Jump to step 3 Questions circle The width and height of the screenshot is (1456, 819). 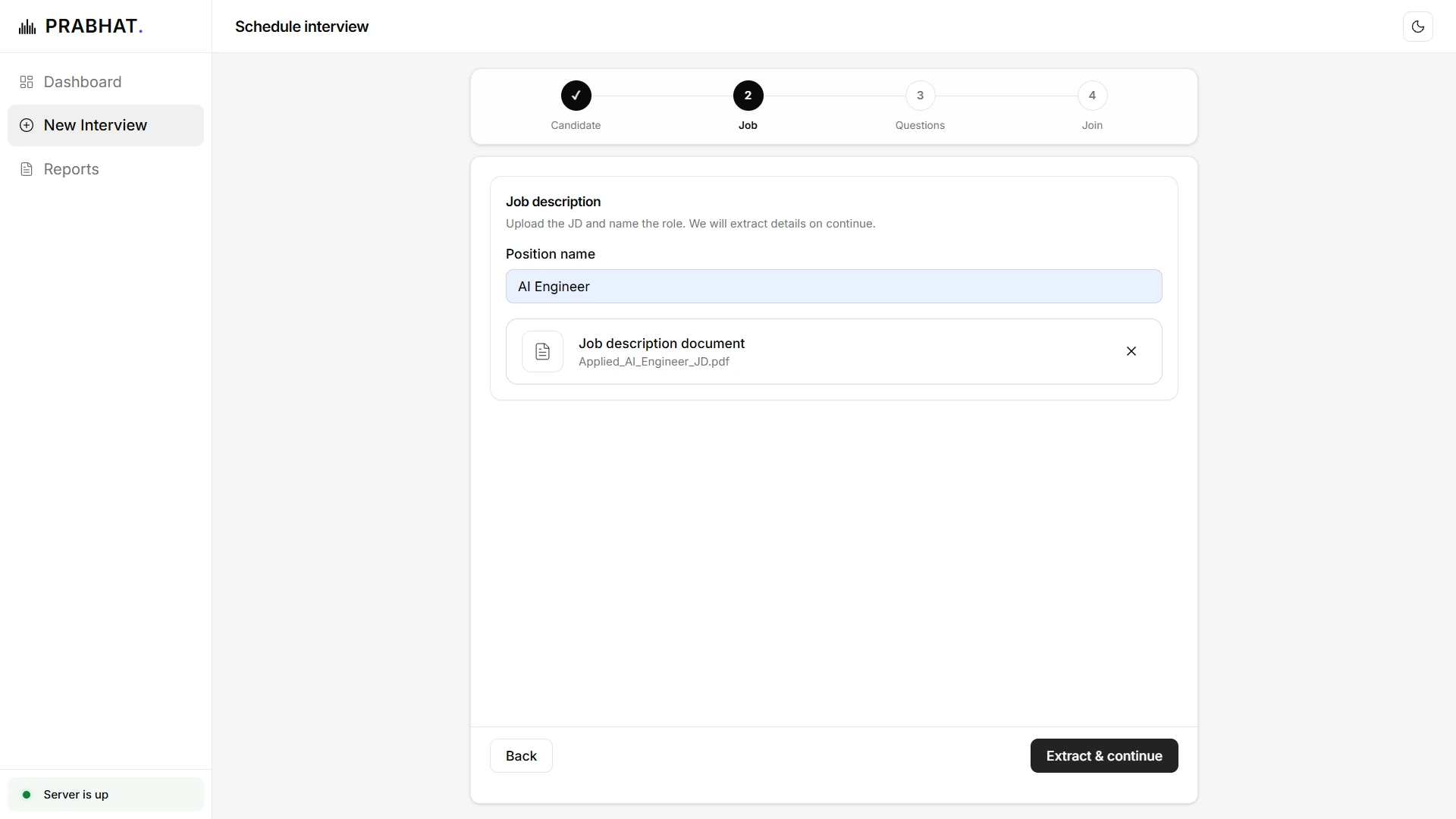tap(920, 96)
